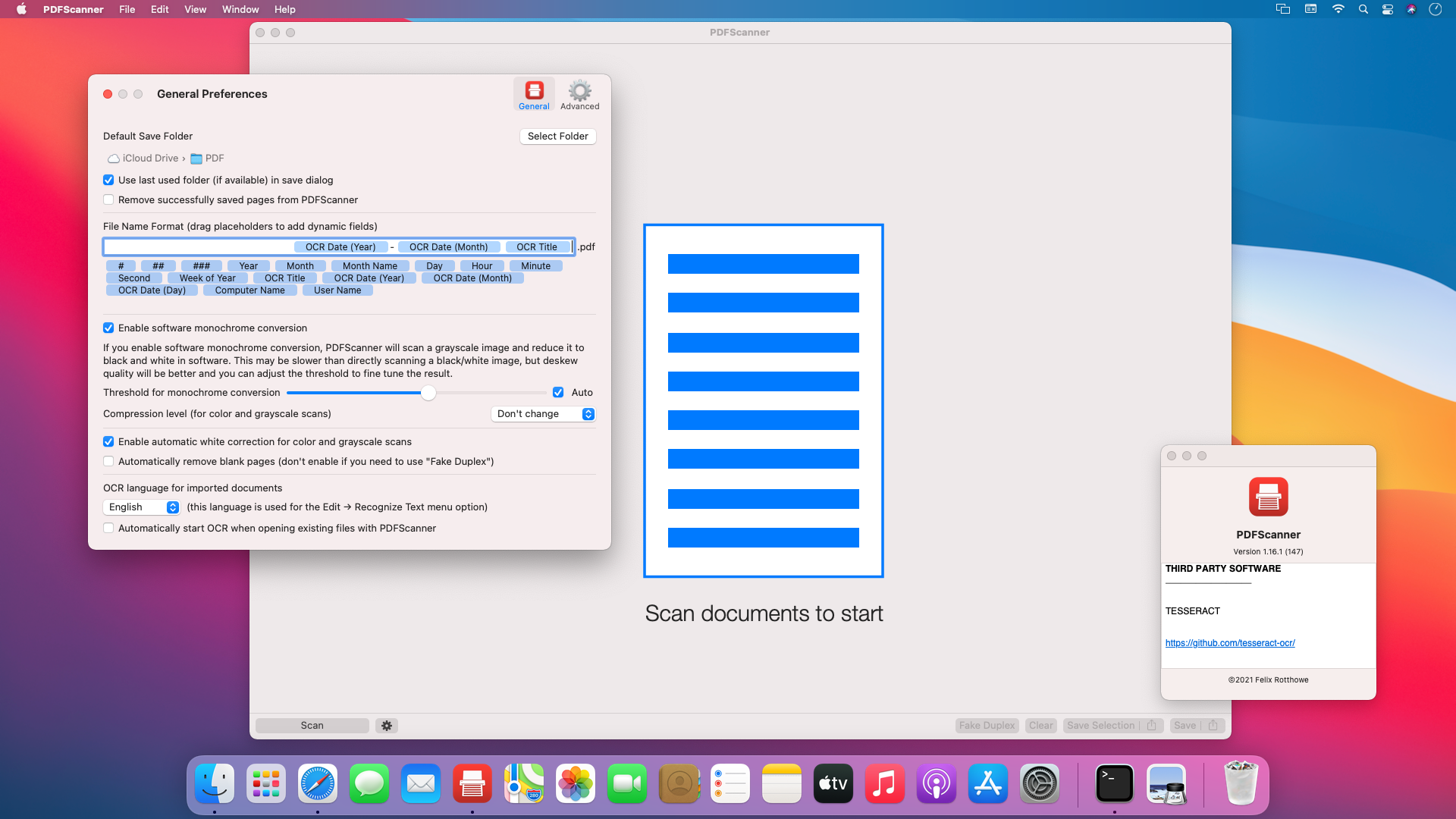Click OCR Title token in format field

click(x=537, y=247)
